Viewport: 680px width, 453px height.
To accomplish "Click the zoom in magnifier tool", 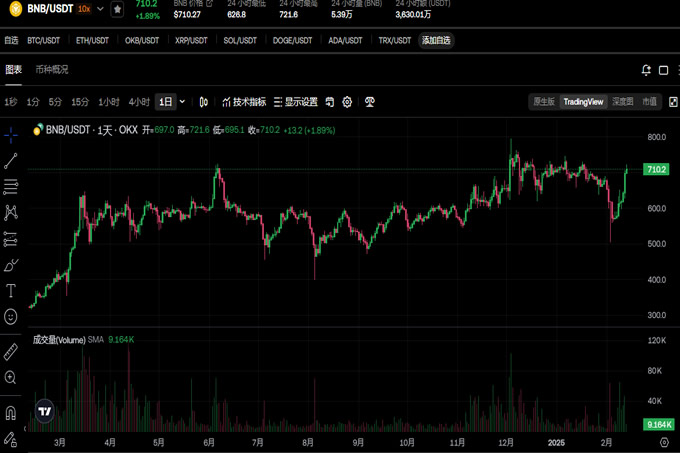I will point(11,377).
